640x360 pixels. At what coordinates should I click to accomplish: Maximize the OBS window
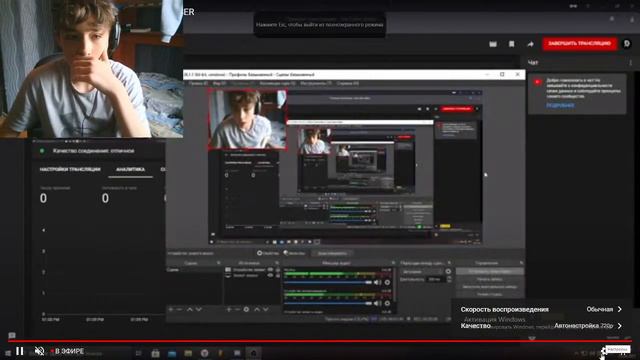point(502,74)
